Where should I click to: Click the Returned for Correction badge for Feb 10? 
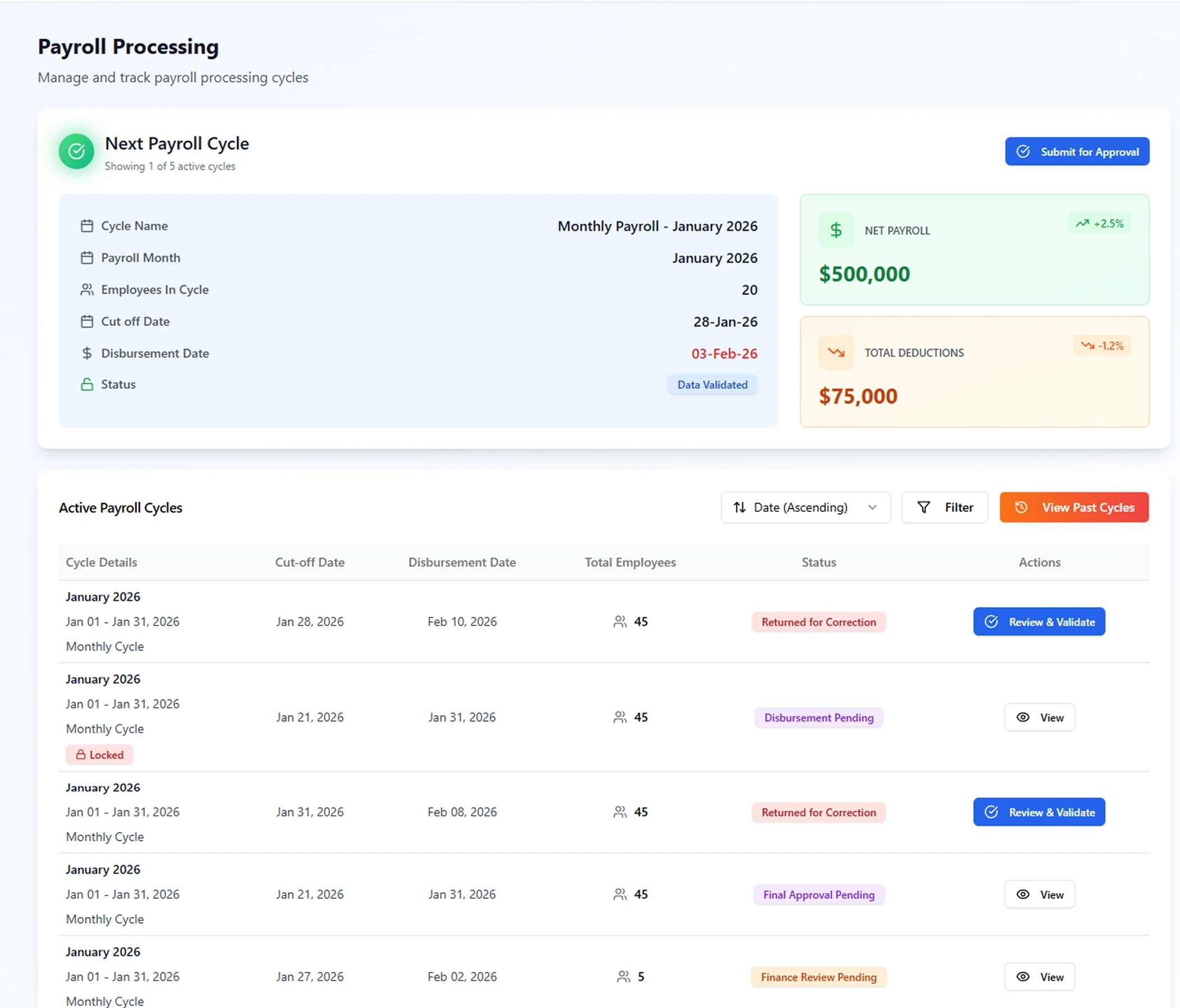819,623
